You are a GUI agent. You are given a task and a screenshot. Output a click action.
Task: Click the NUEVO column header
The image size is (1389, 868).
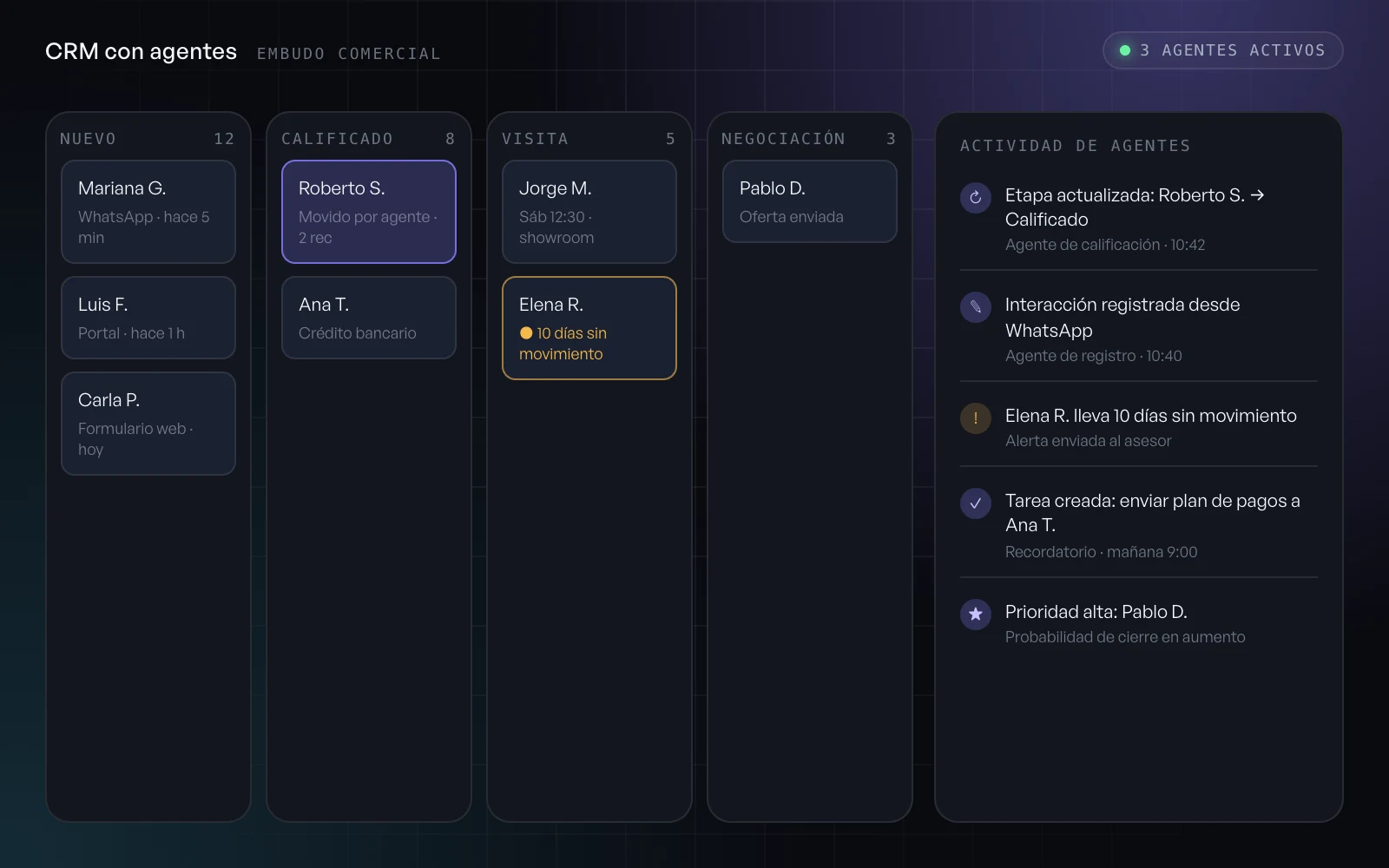[89, 139]
